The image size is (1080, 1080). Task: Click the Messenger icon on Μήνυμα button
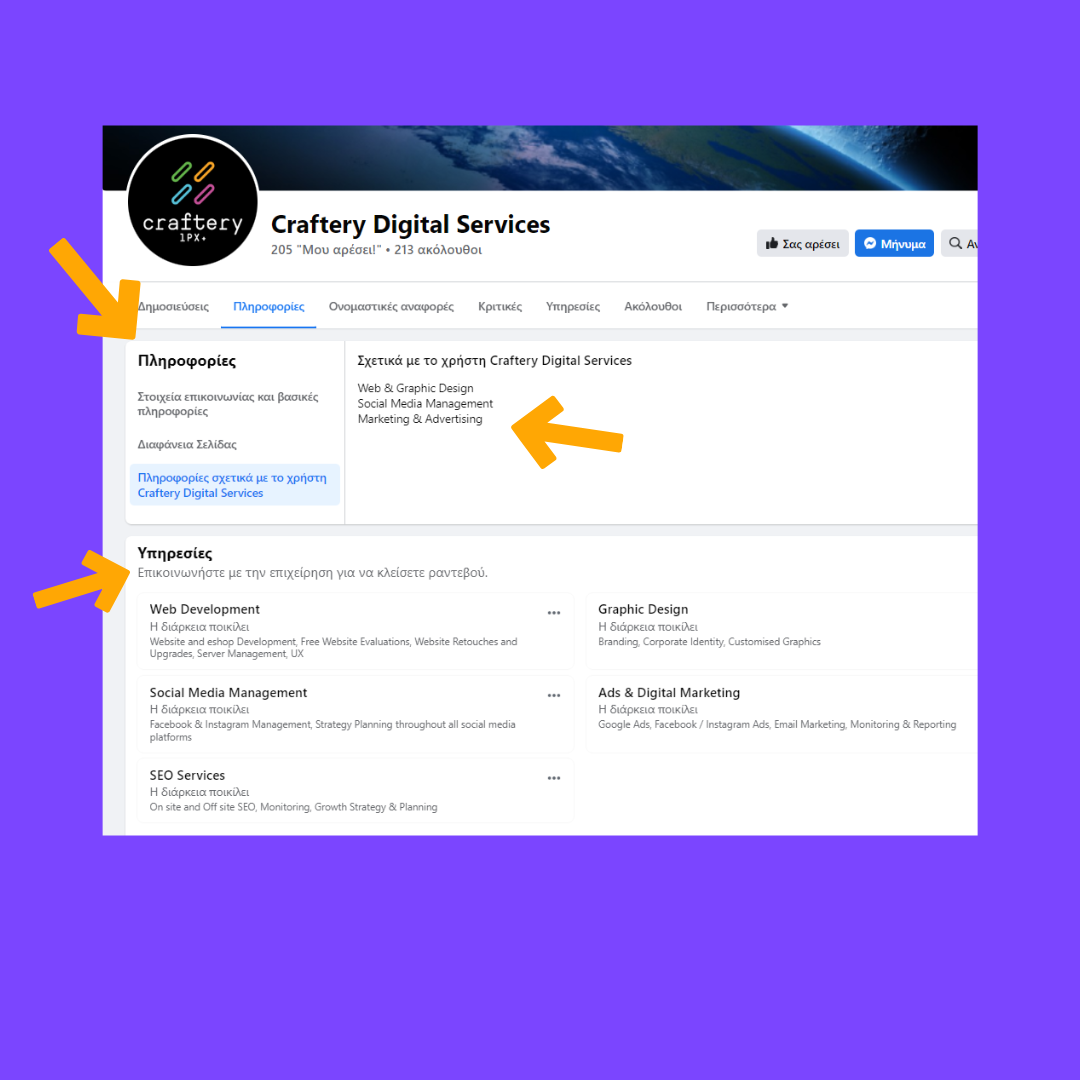870,243
